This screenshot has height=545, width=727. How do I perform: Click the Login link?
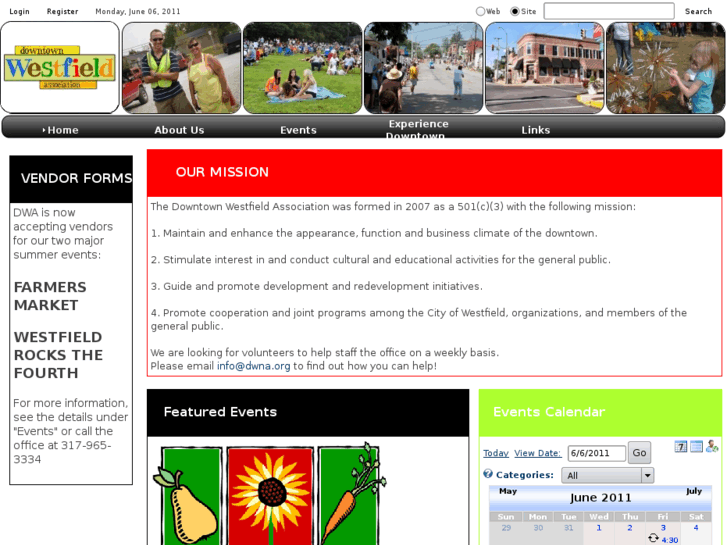[x=19, y=12]
